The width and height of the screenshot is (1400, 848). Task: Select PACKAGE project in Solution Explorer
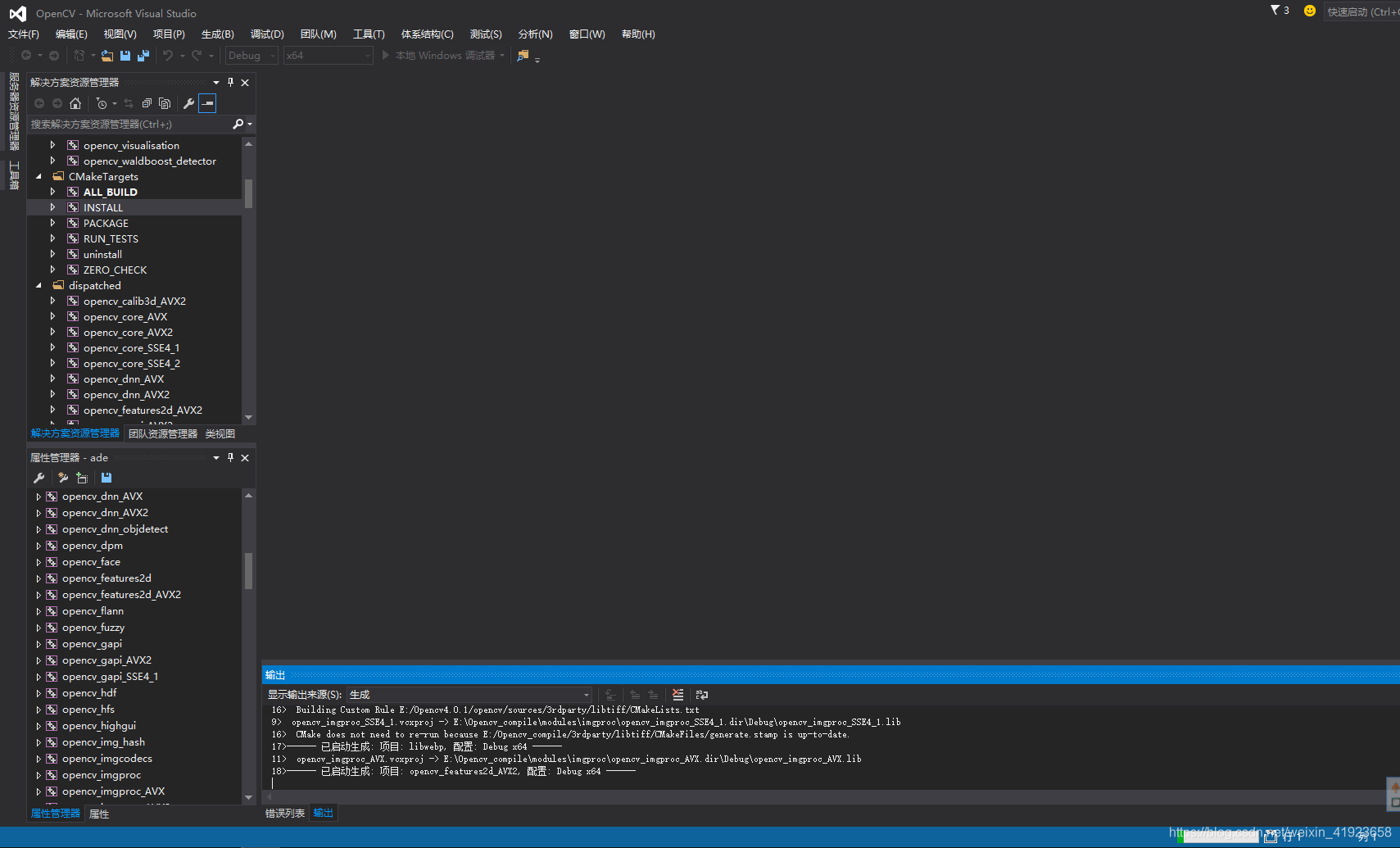[106, 223]
